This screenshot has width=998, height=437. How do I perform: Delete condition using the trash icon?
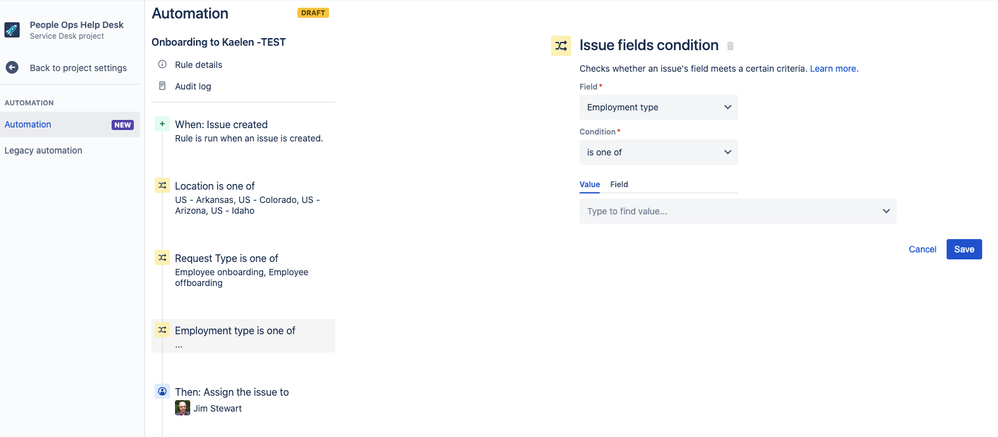tap(730, 46)
